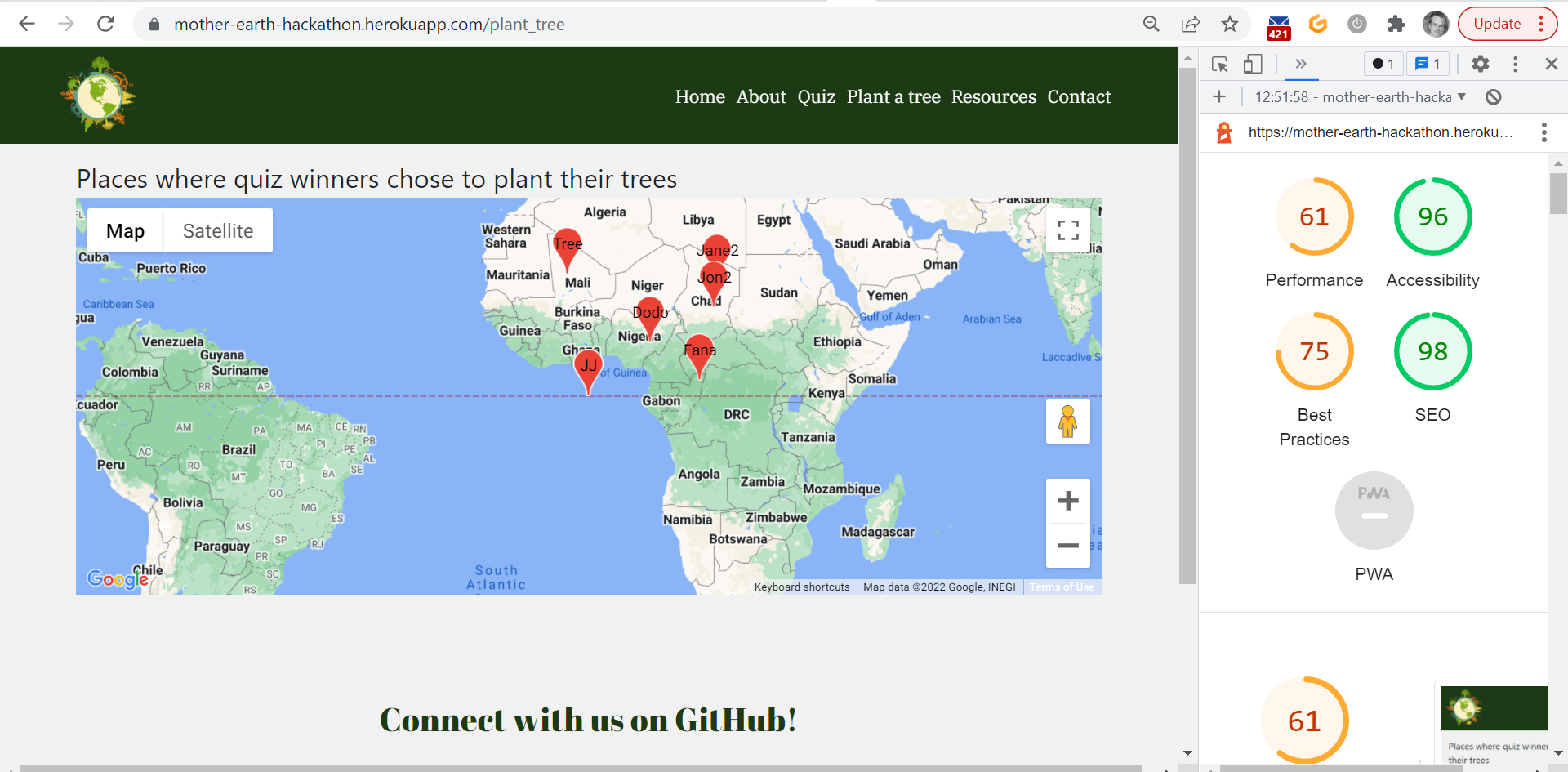Viewport: 1568px width, 772px height.
Task: Toggle the device toolbar in DevTools
Action: [x=1253, y=64]
